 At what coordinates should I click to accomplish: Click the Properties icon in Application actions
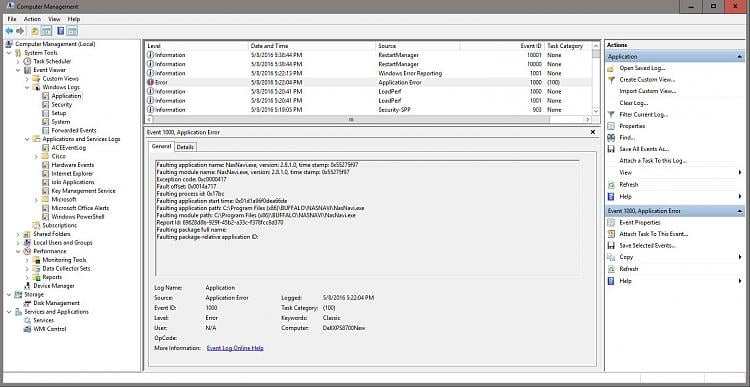click(x=611, y=126)
